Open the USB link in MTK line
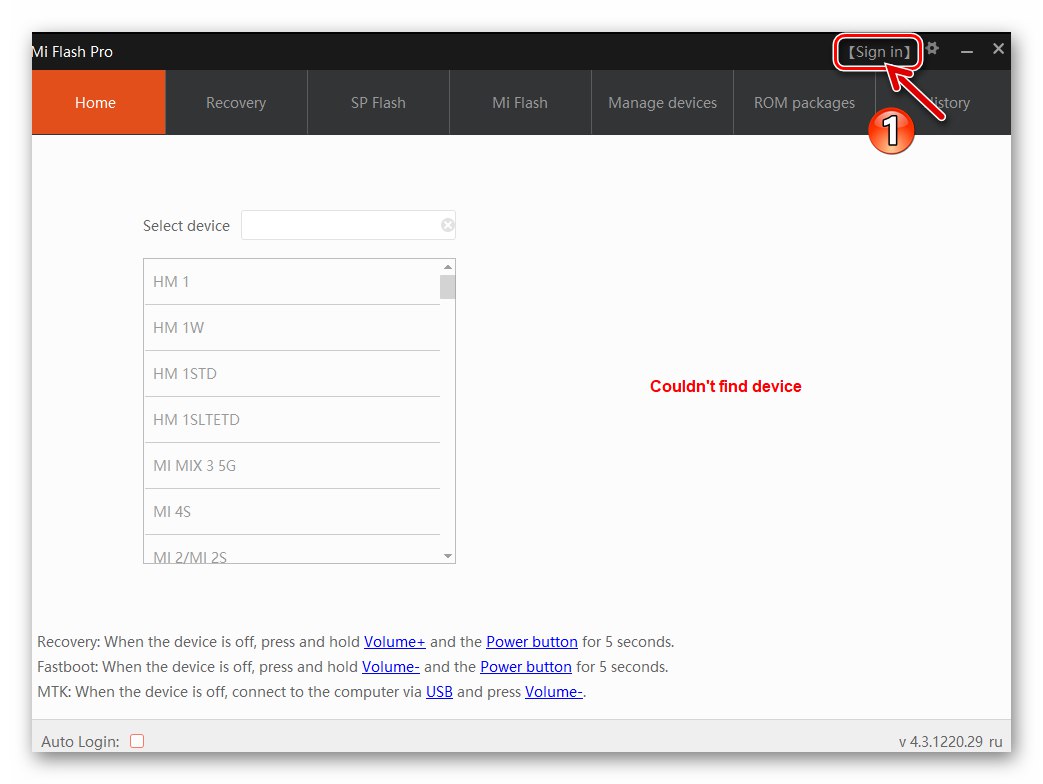Image resolution: width=1043 pixels, height=784 pixels. tap(439, 692)
